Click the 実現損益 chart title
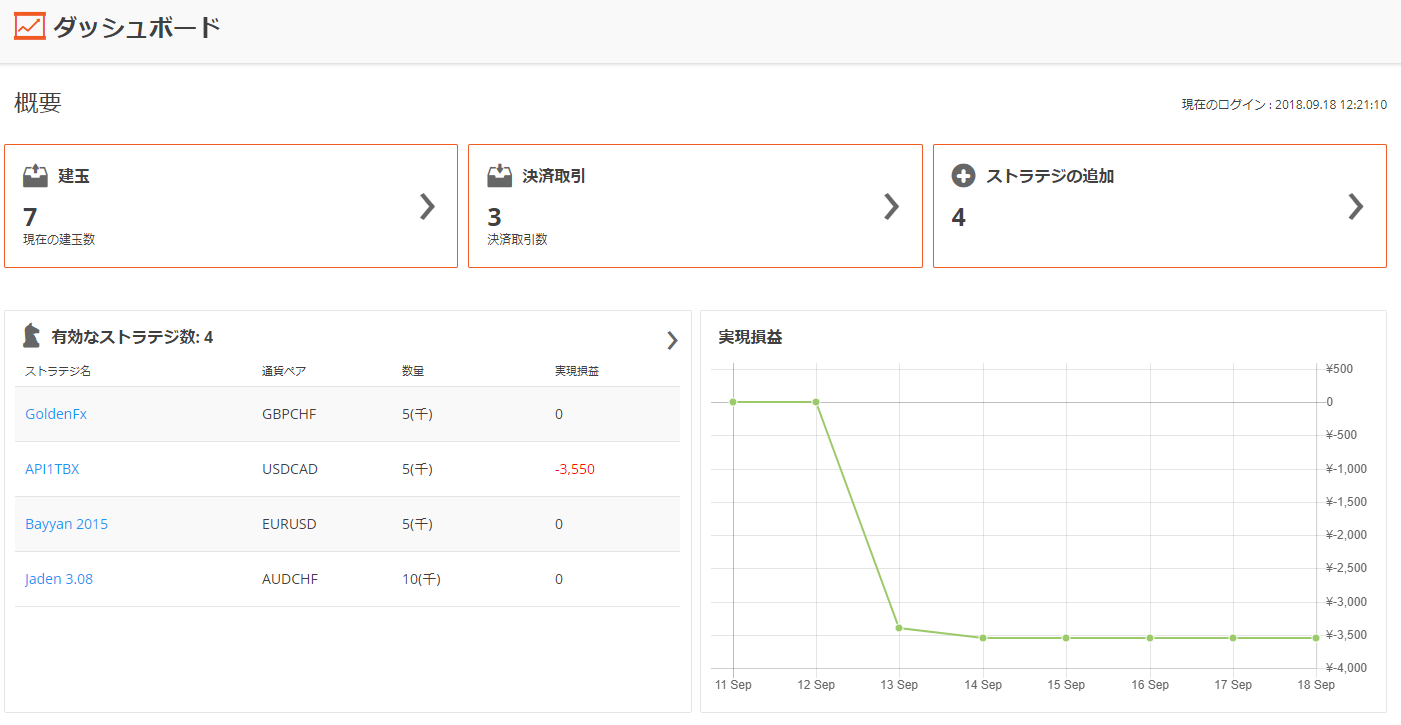1401x725 pixels. coord(750,337)
